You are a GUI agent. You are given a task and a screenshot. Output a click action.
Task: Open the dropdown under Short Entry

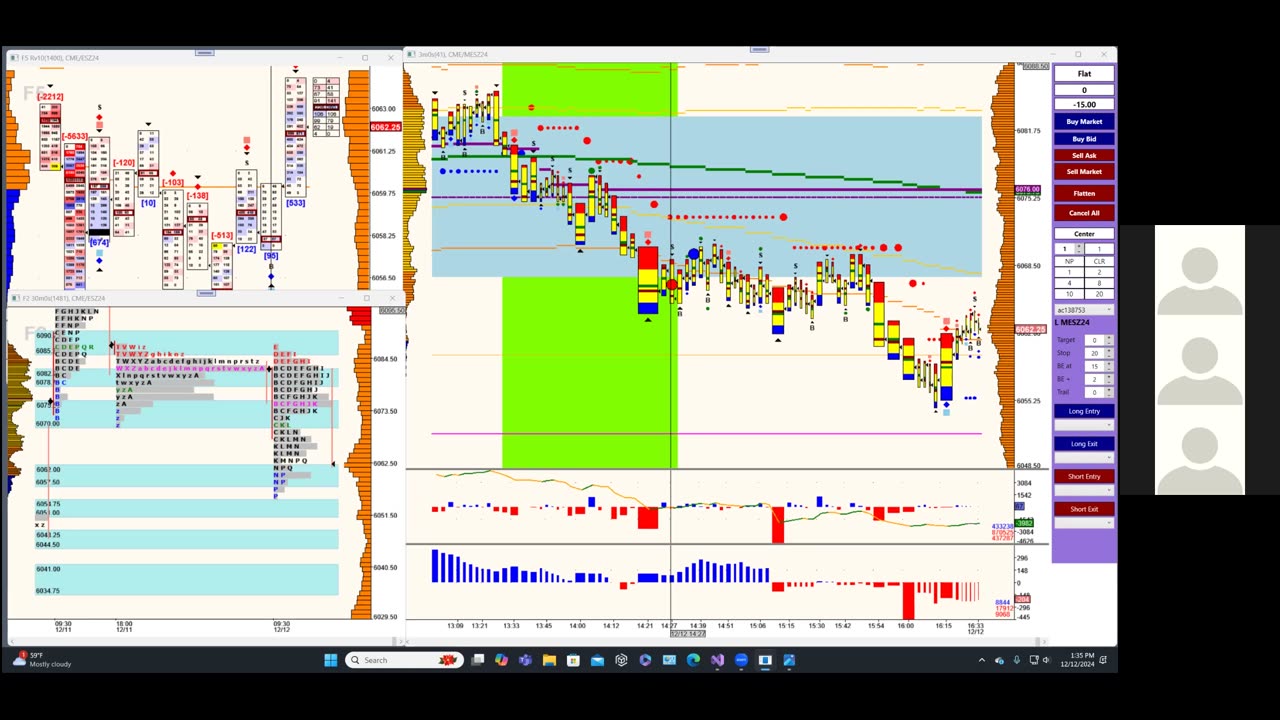[x=1084, y=490]
